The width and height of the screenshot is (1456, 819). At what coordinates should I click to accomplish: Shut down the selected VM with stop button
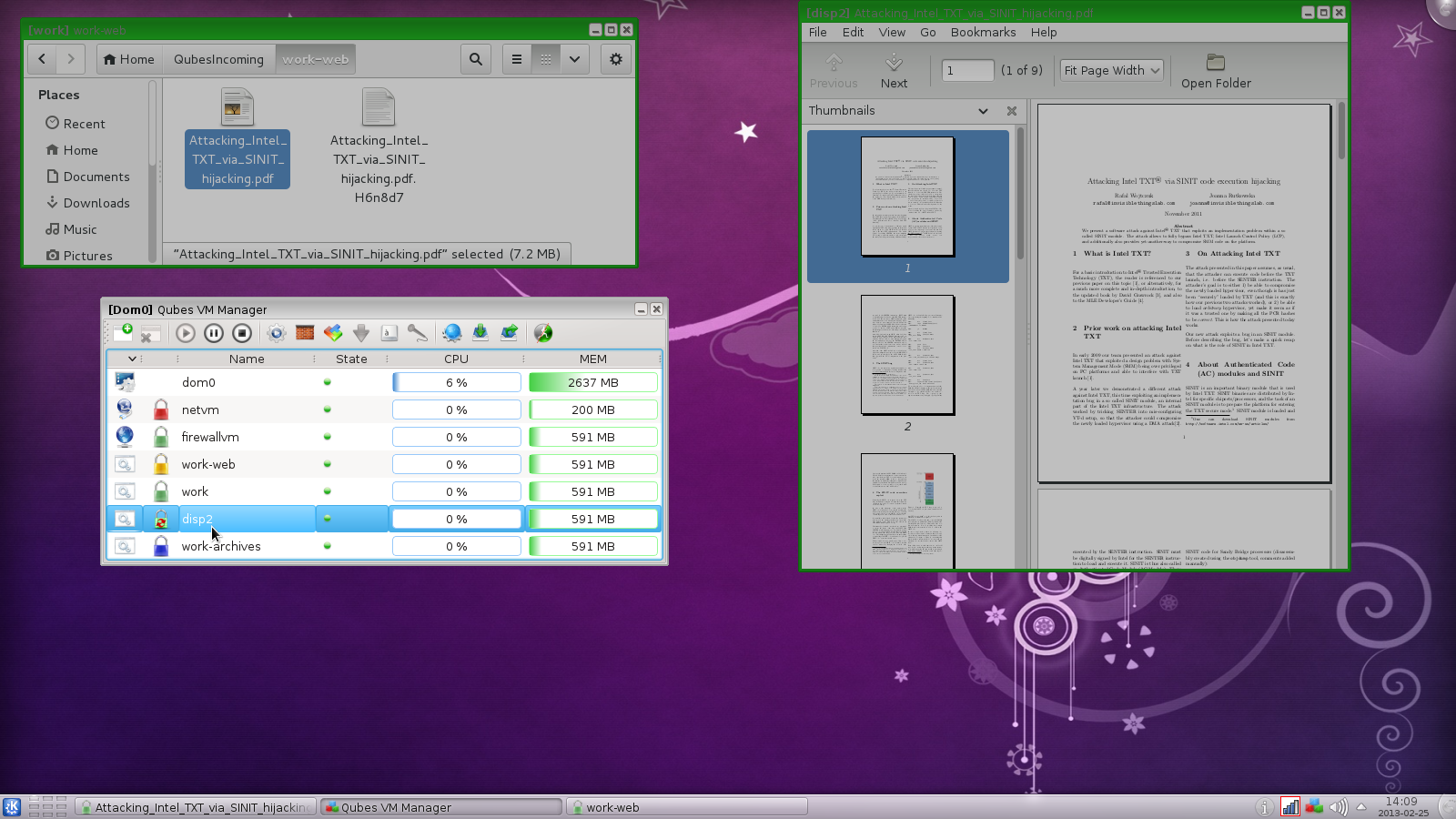pos(242,333)
